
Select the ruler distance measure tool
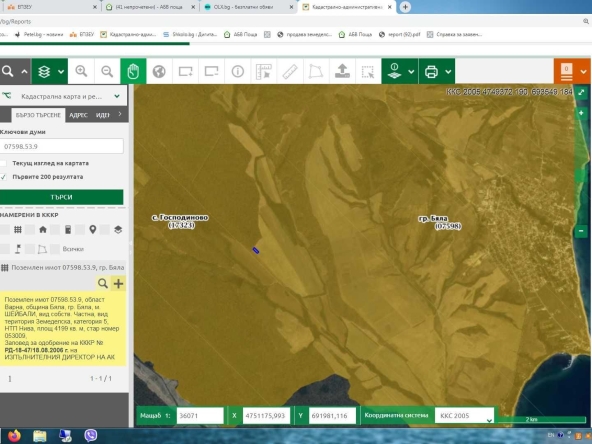(x=290, y=71)
